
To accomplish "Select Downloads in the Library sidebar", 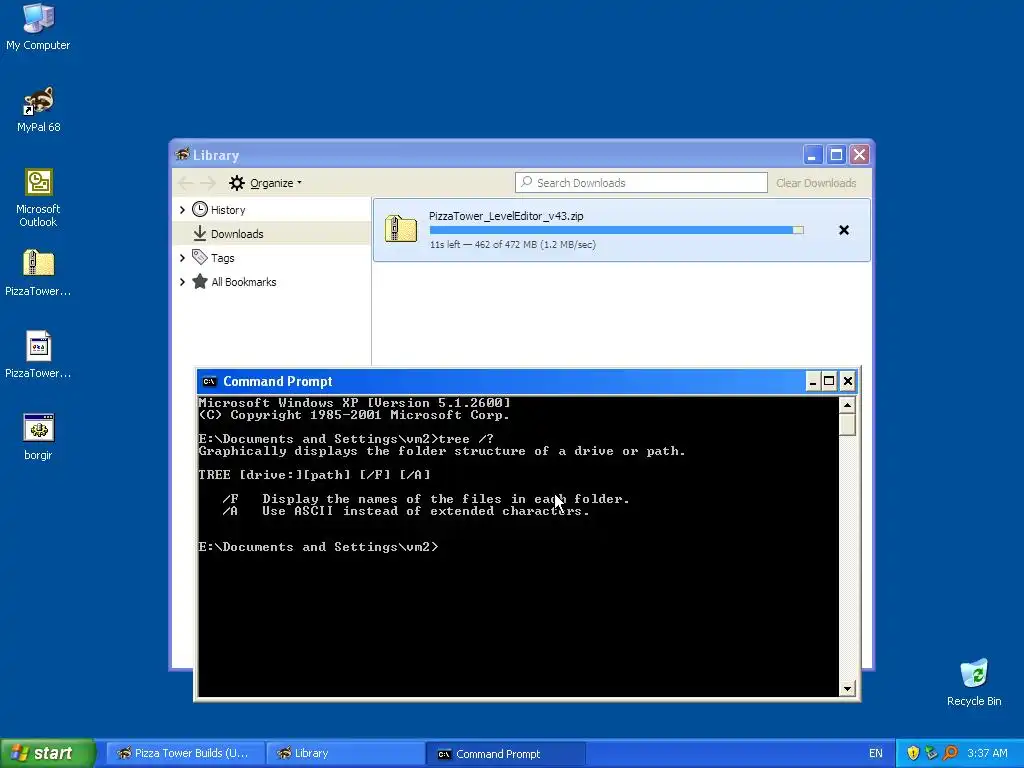I will (x=272, y=233).
